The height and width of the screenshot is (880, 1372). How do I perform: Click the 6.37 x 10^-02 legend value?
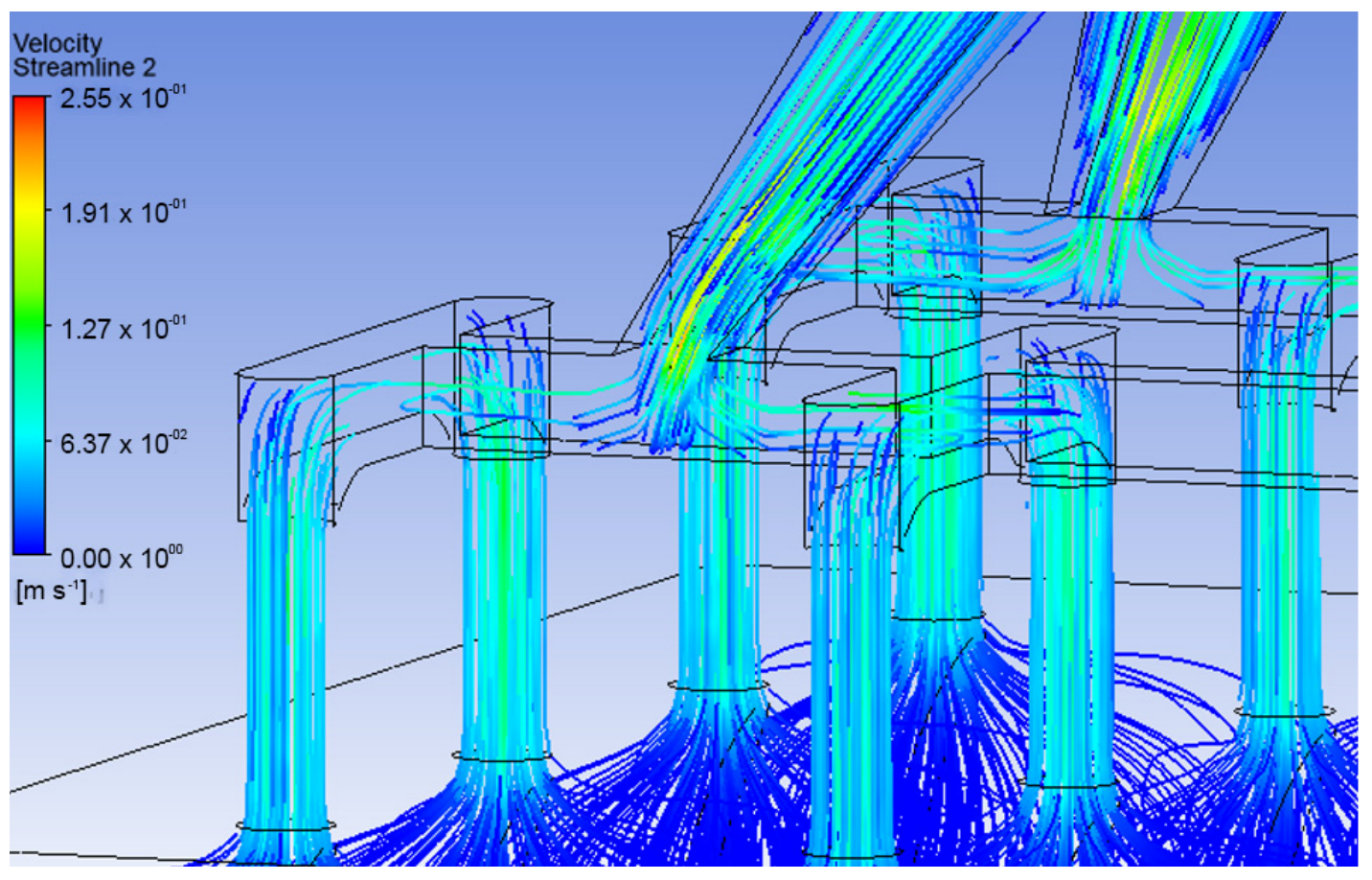click(x=123, y=444)
